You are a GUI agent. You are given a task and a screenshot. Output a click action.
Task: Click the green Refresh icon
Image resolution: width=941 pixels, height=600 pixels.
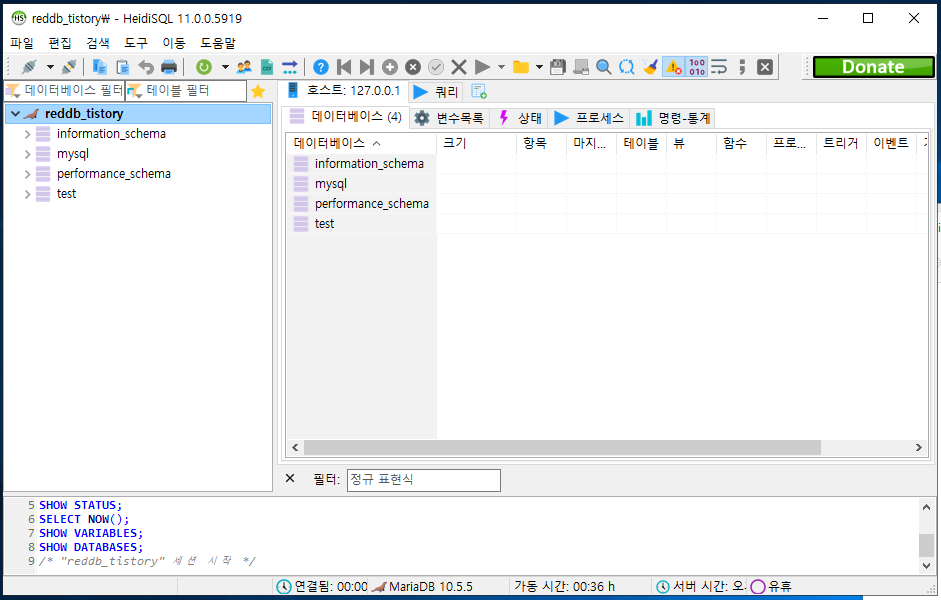204,67
